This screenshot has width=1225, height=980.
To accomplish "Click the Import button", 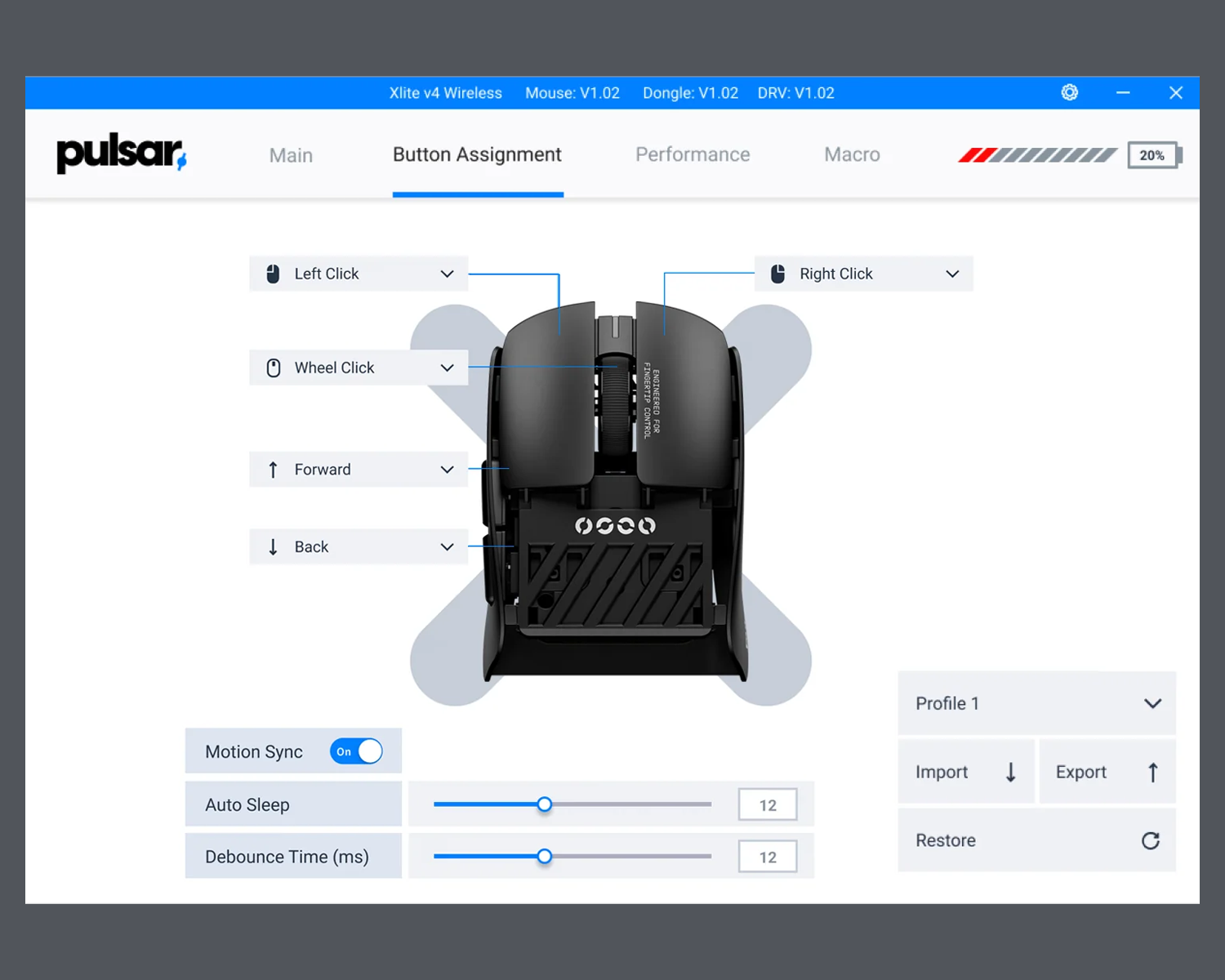I will click(965, 772).
